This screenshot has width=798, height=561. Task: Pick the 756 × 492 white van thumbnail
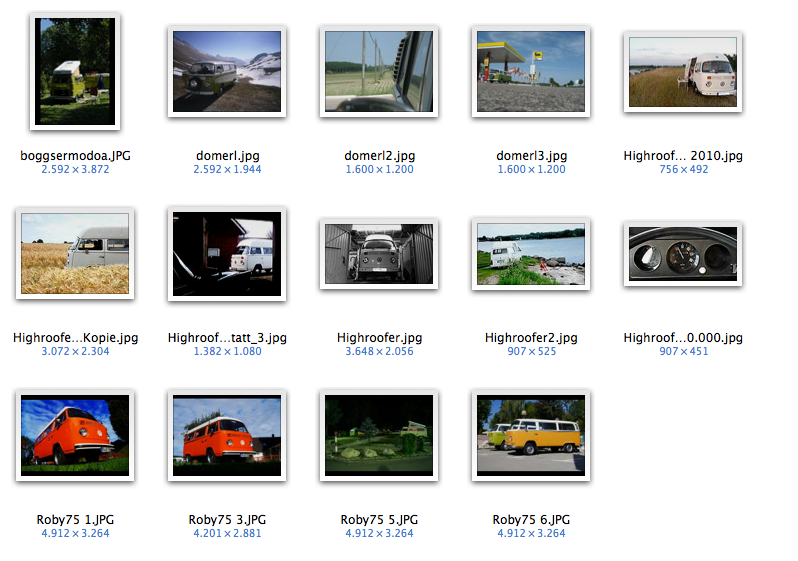[x=683, y=72]
